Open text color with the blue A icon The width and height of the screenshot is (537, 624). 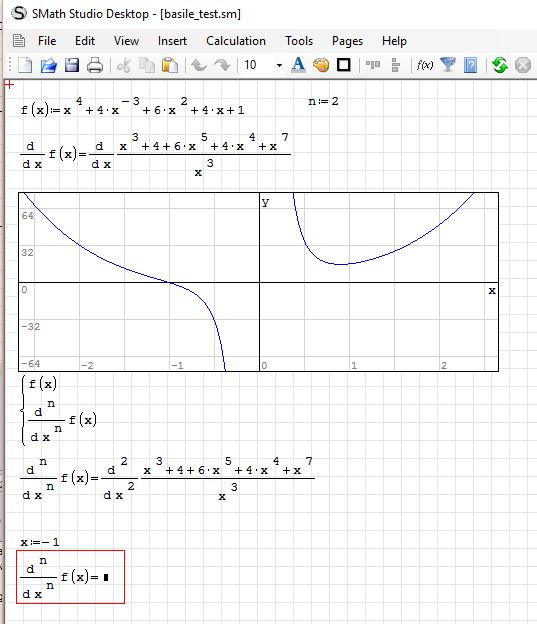click(x=298, y=65)
